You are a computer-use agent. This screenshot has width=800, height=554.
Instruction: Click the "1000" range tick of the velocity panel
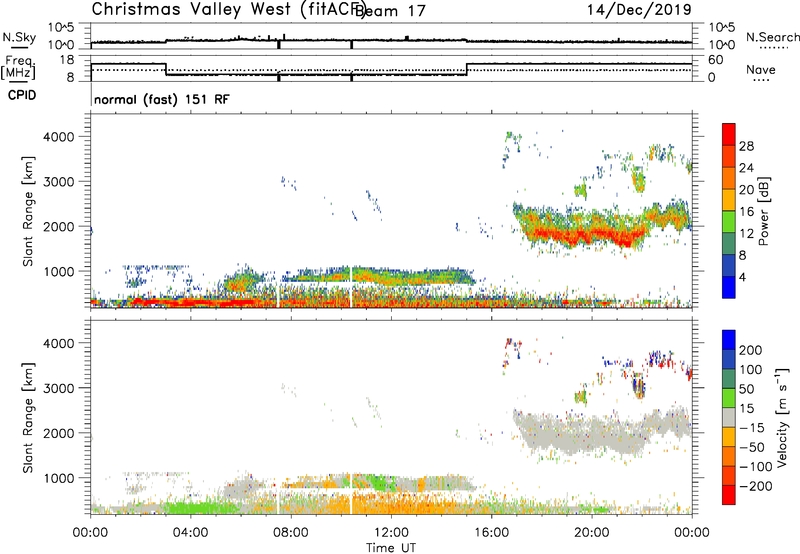[x=58, y=478]
